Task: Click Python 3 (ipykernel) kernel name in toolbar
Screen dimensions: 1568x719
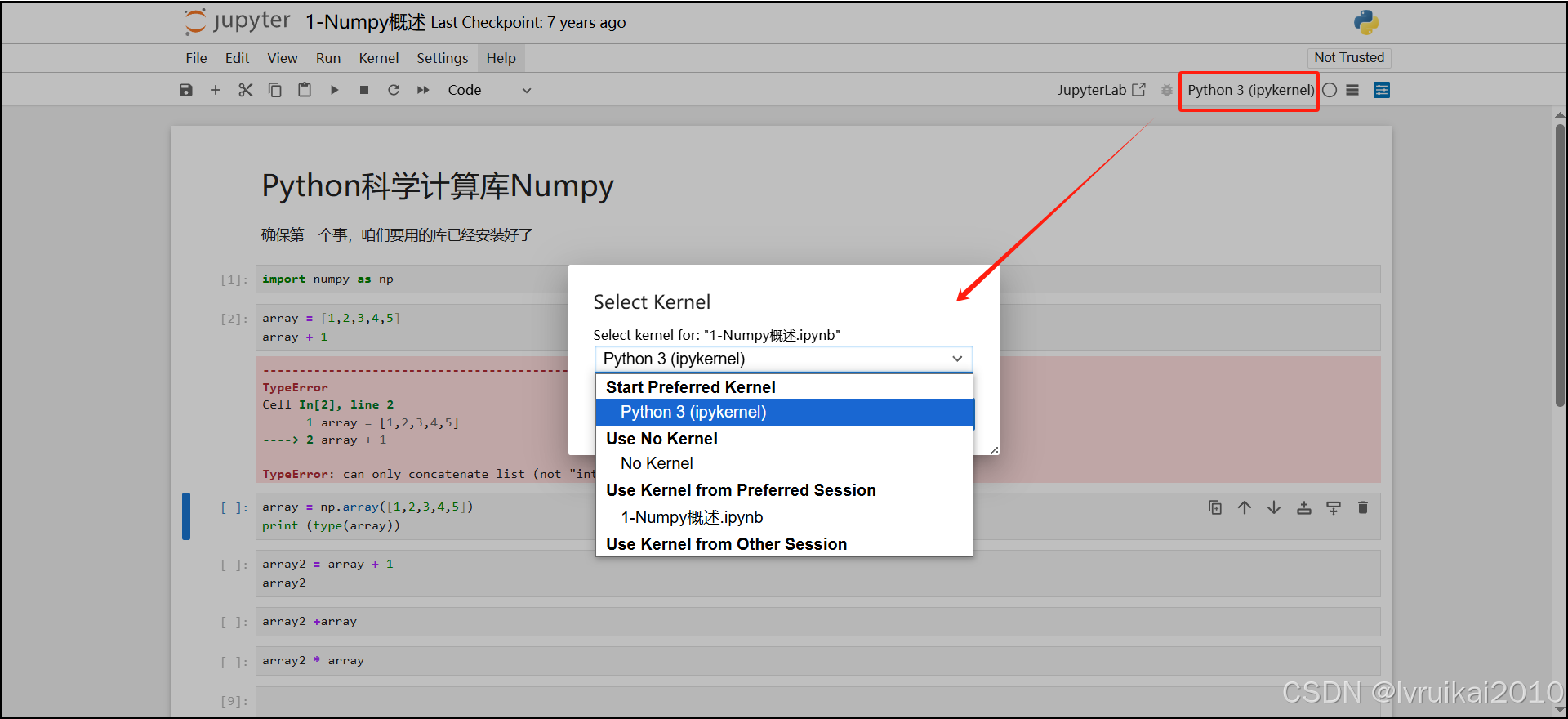Action: (x=1251, y=90)
